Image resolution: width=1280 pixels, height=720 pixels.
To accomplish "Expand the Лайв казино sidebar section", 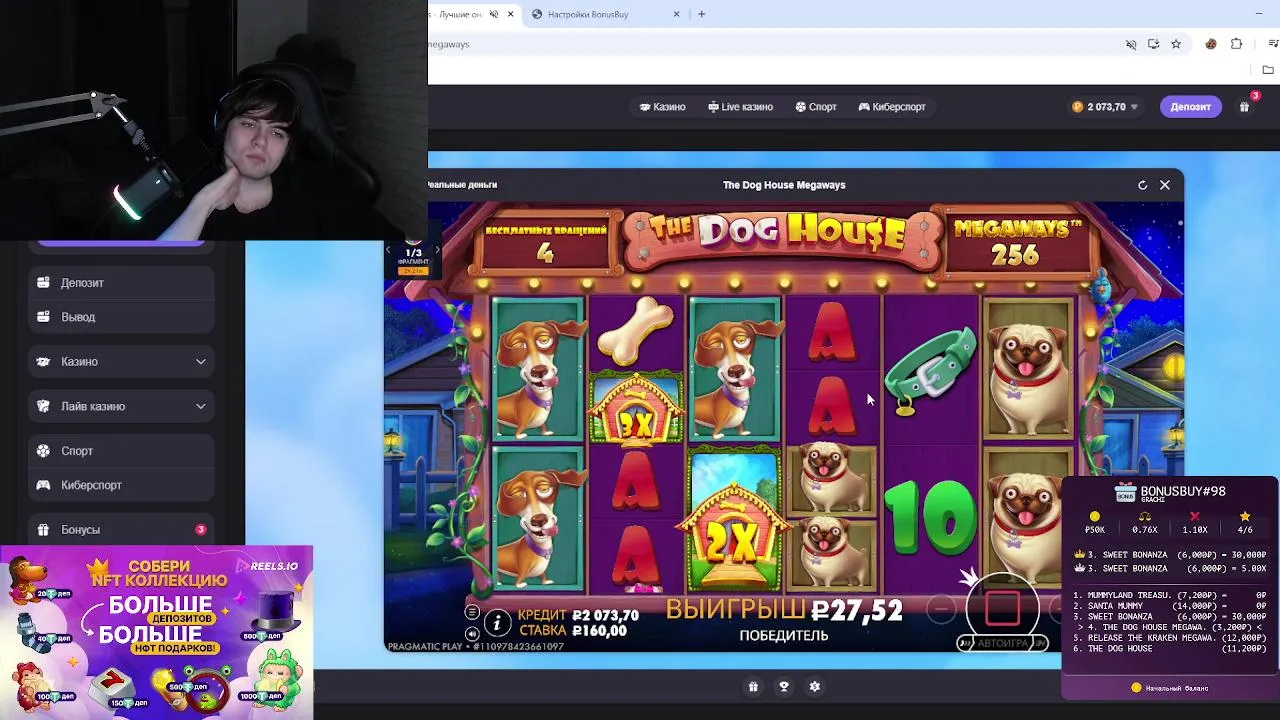I will click(121, 407).
